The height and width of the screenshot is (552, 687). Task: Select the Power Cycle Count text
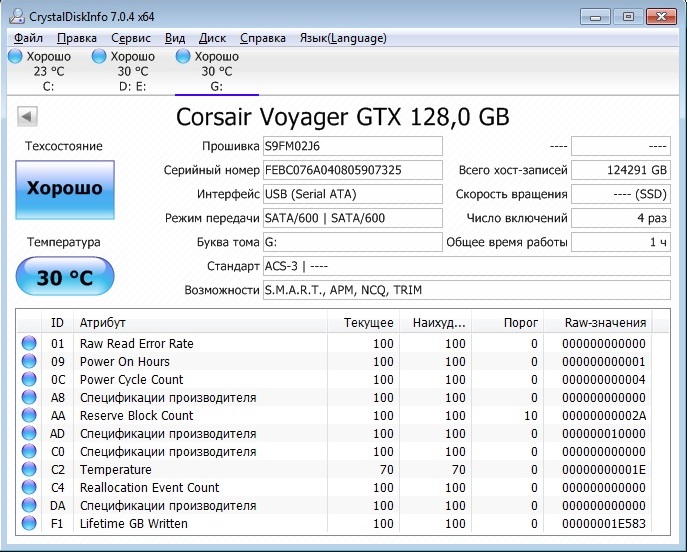point(131,379)
